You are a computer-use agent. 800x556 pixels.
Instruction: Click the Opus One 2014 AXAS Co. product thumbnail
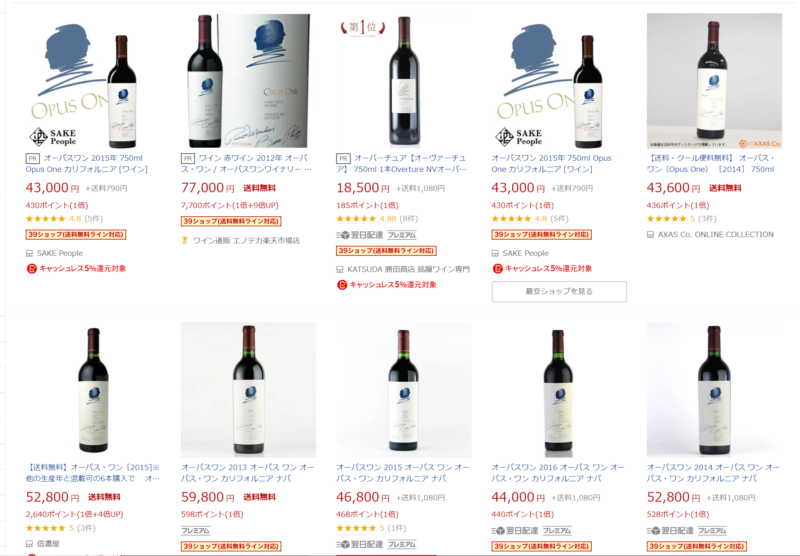coord(714,81)
